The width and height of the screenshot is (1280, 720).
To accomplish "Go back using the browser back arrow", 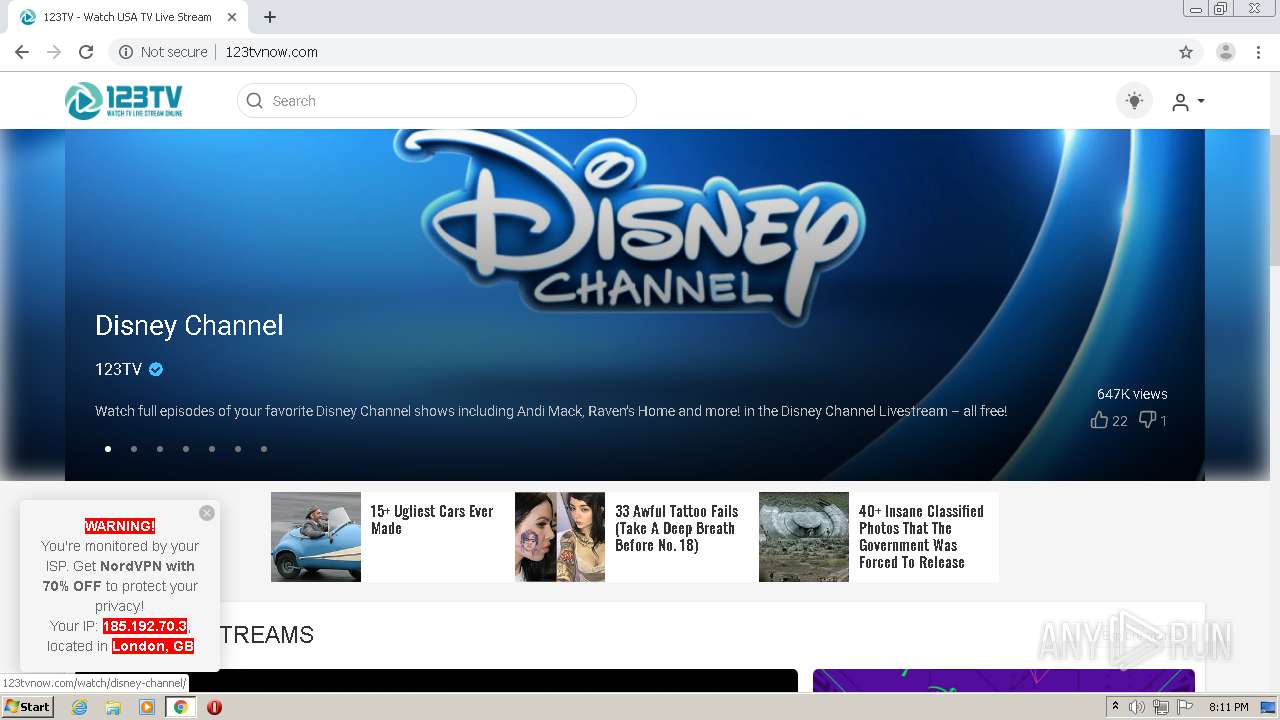I will pos(22,52).
